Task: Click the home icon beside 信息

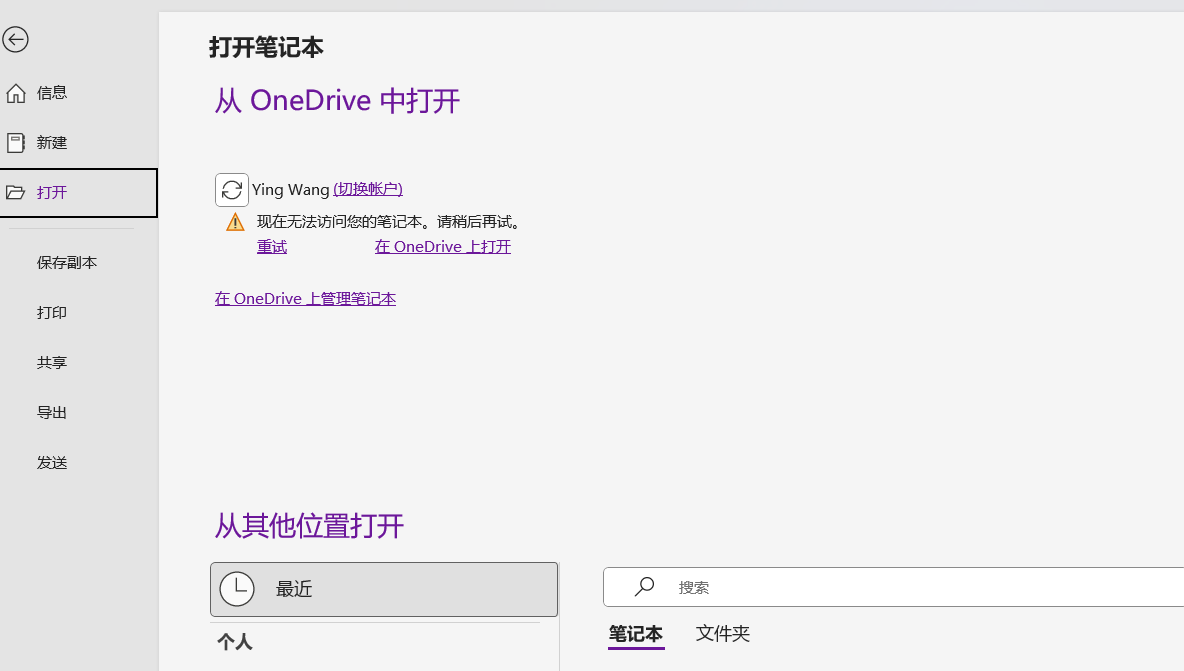Action: [x=16, y=93]
